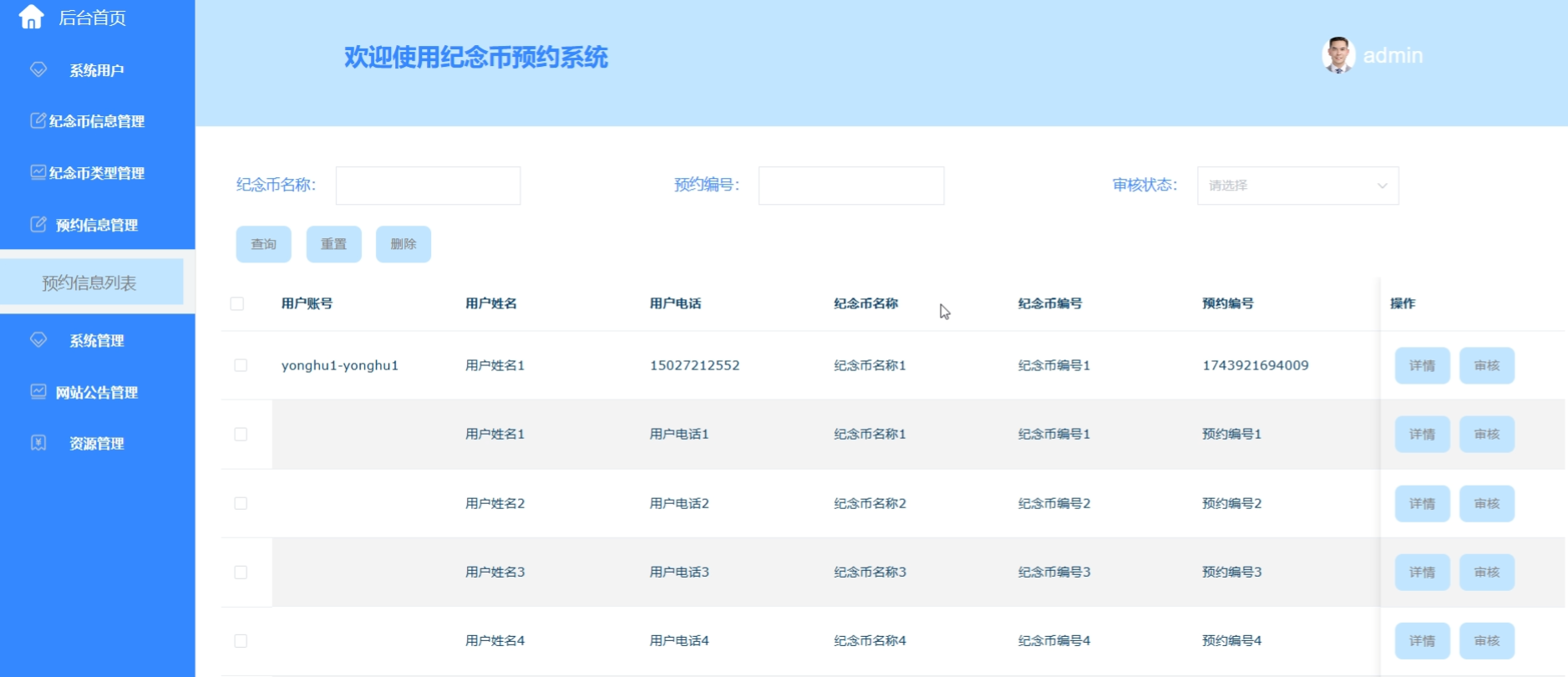This screenshot has width=1568, height=677.
Task: Click the 用户姓名2 cell
Action: 495,503
